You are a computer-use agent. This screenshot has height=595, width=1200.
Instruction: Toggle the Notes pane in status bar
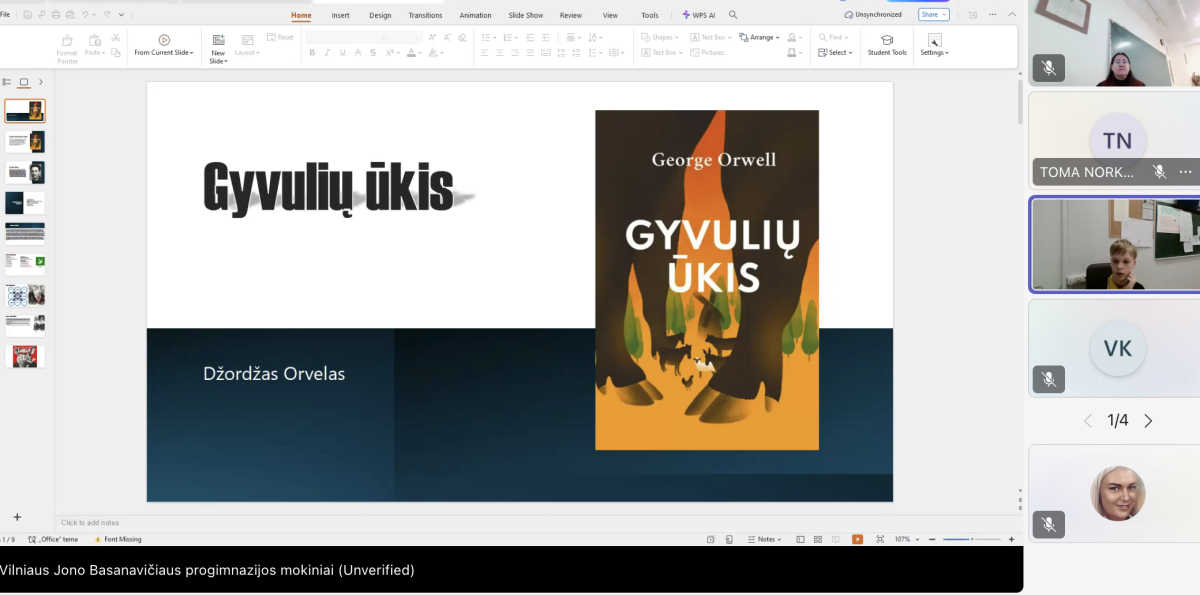tap(765, 539)
